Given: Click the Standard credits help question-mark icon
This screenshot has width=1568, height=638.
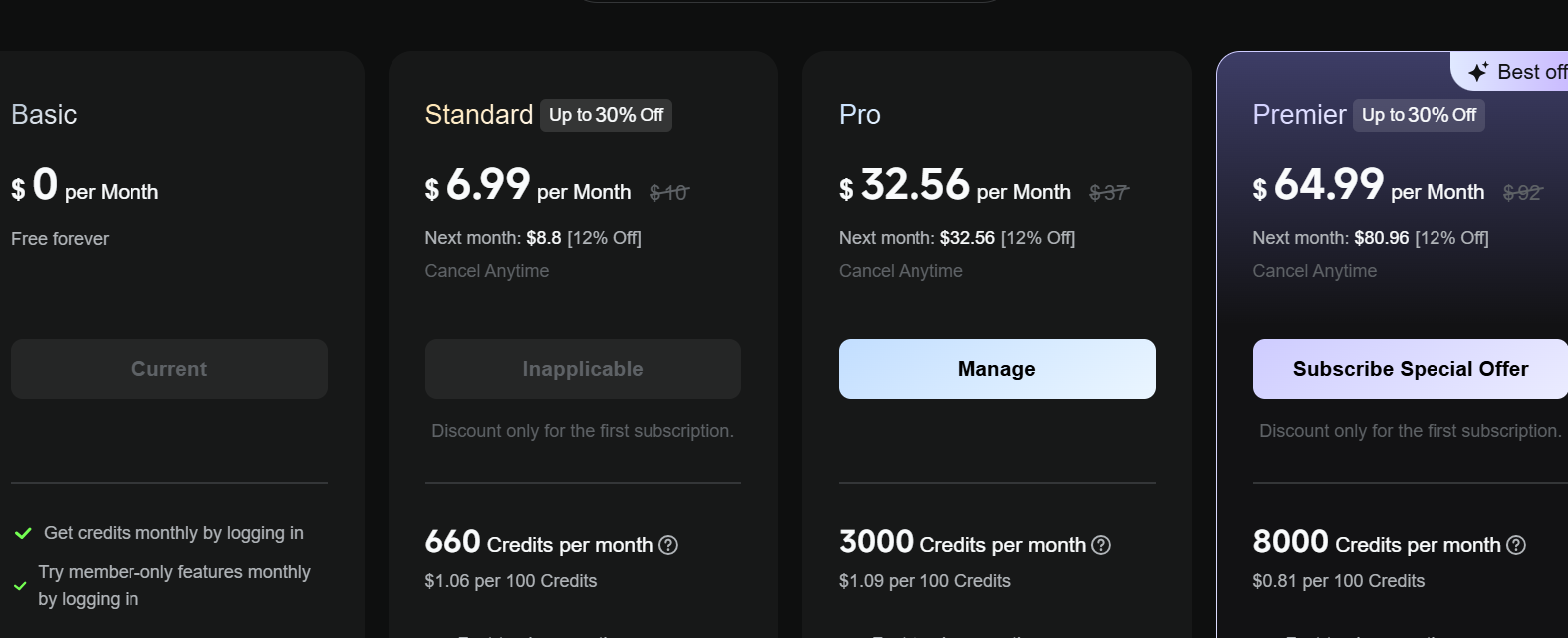Looking at the screenshot, I should (668, 545).
